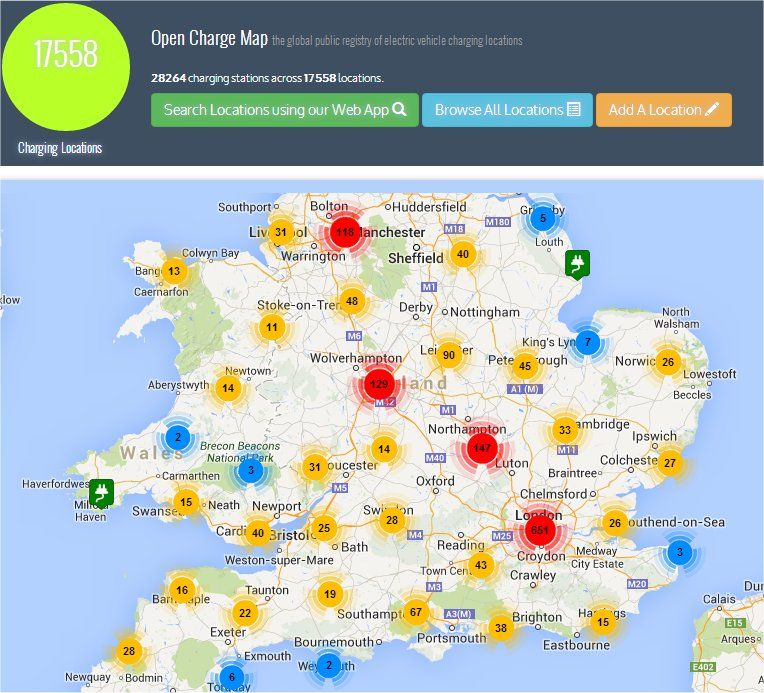Open the blue cluster marker 2 at Weymouth

(329, 665)
